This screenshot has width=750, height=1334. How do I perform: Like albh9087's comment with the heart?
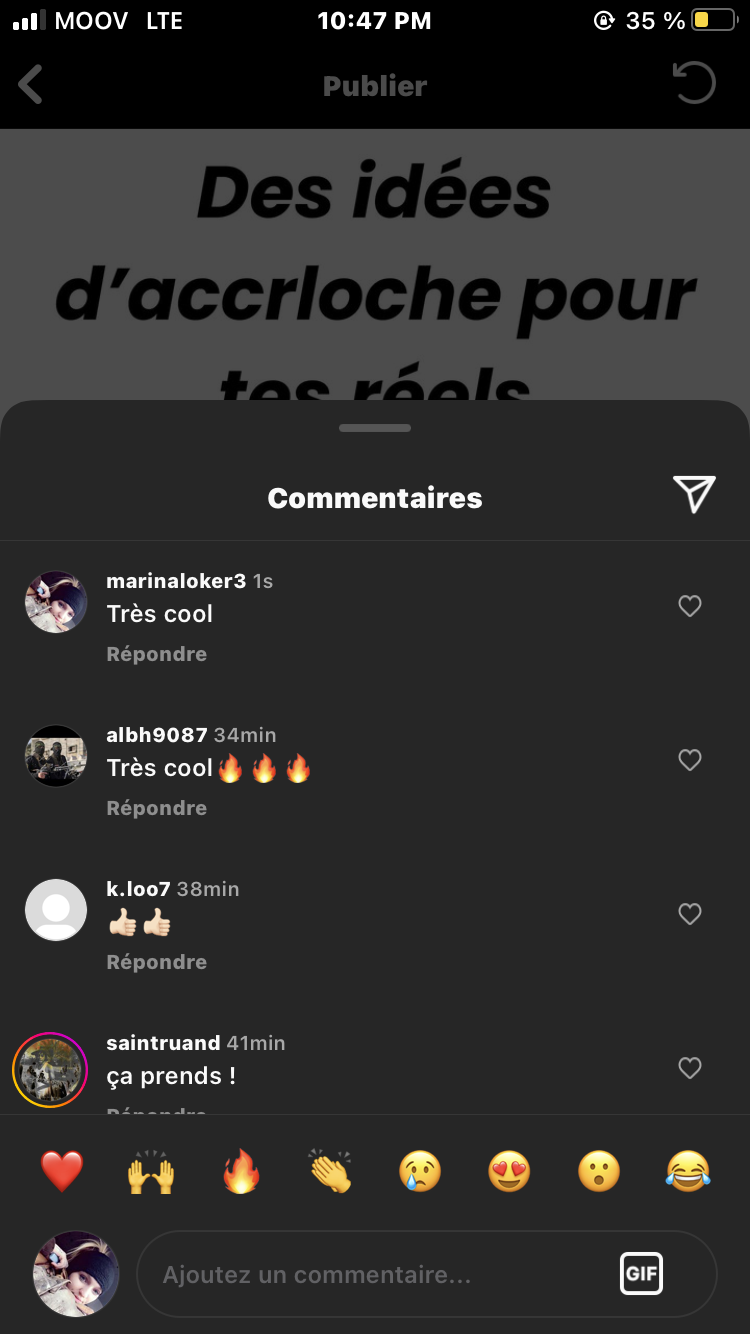[690, 760]
